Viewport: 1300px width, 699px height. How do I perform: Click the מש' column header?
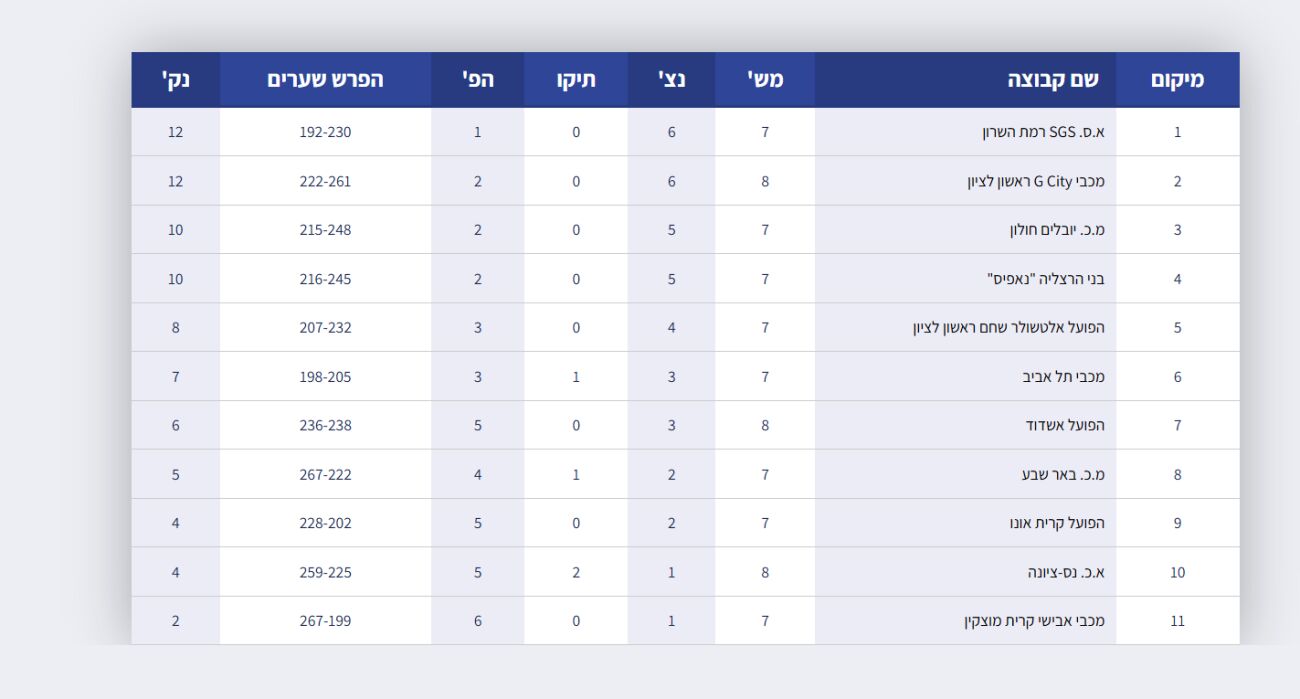[765, 80]
